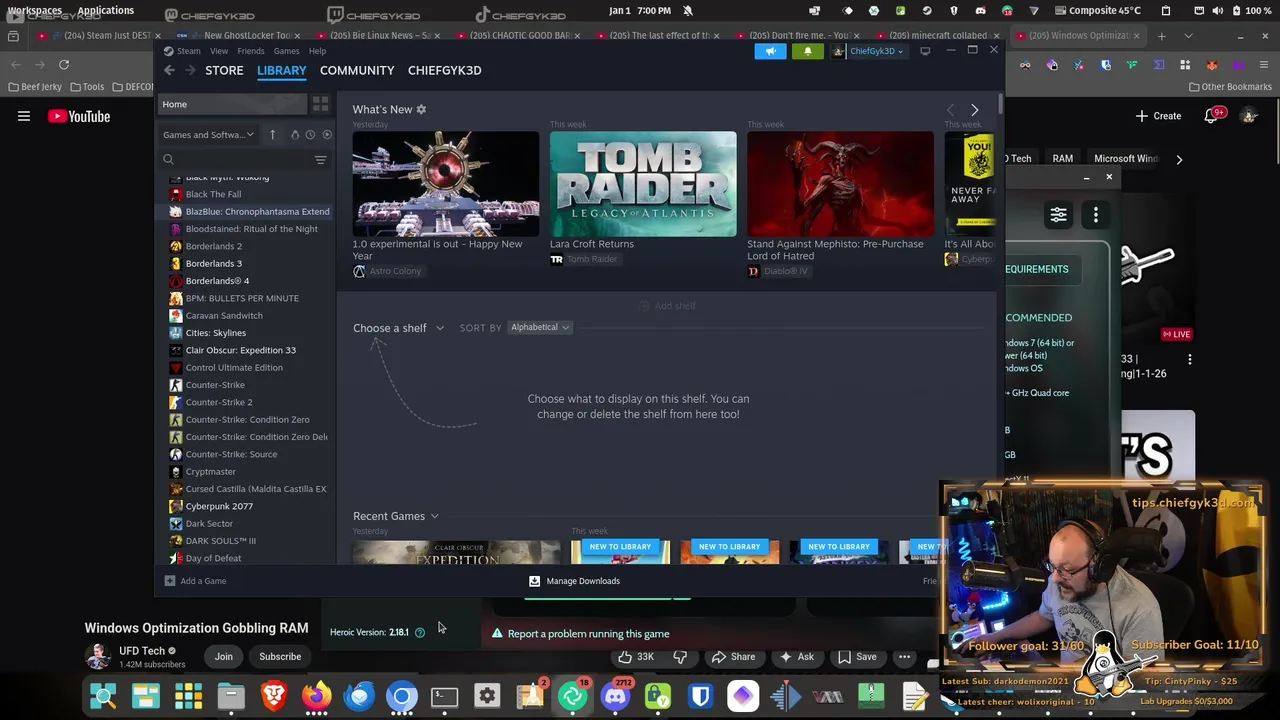Image resolution: width=1280 pixels, height=720 pixels.
Task: Open What's New settings gear
Action: (x=421, y=109)
